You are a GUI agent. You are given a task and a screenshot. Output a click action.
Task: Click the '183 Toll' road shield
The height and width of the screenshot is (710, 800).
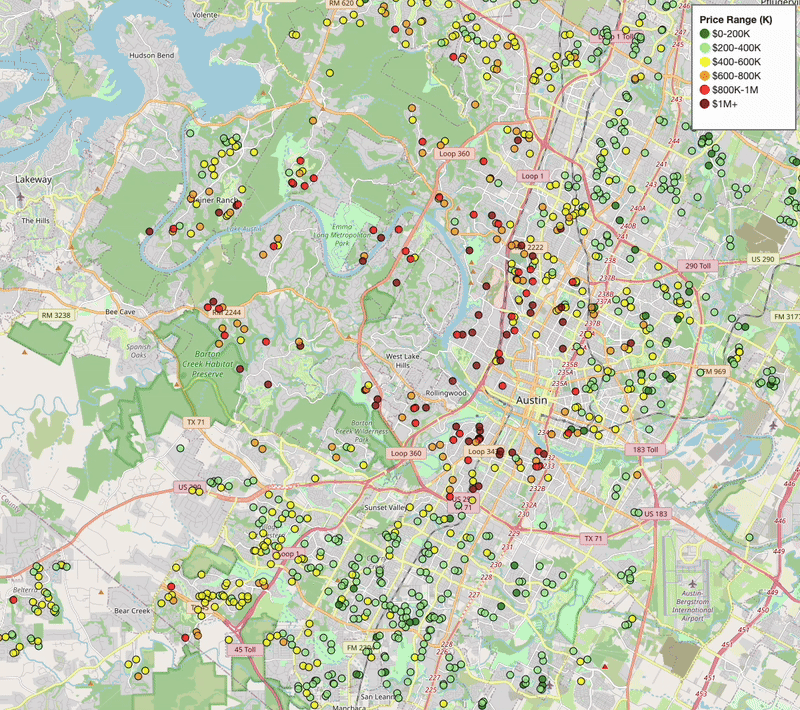point(645,449)
